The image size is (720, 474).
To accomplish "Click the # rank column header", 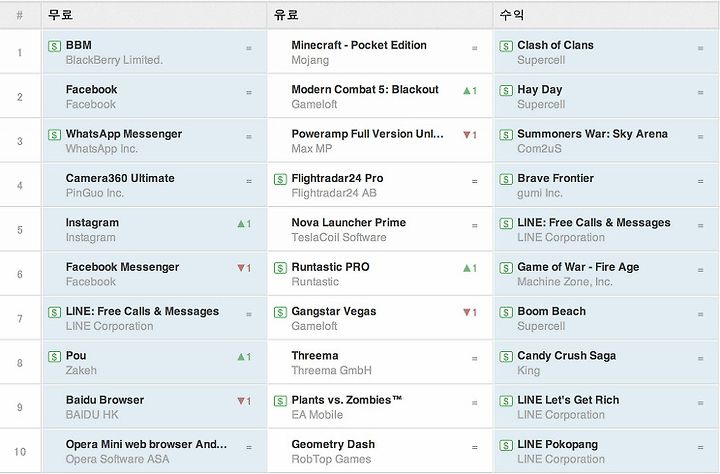I will [19, 15].
